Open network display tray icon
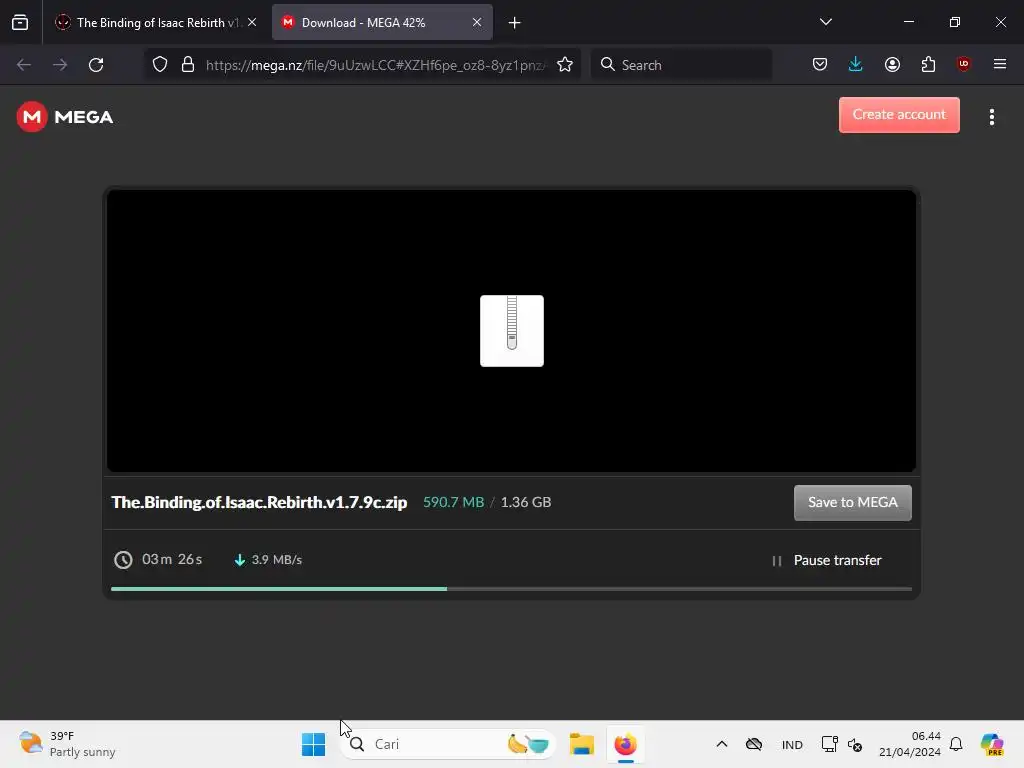 829,744
